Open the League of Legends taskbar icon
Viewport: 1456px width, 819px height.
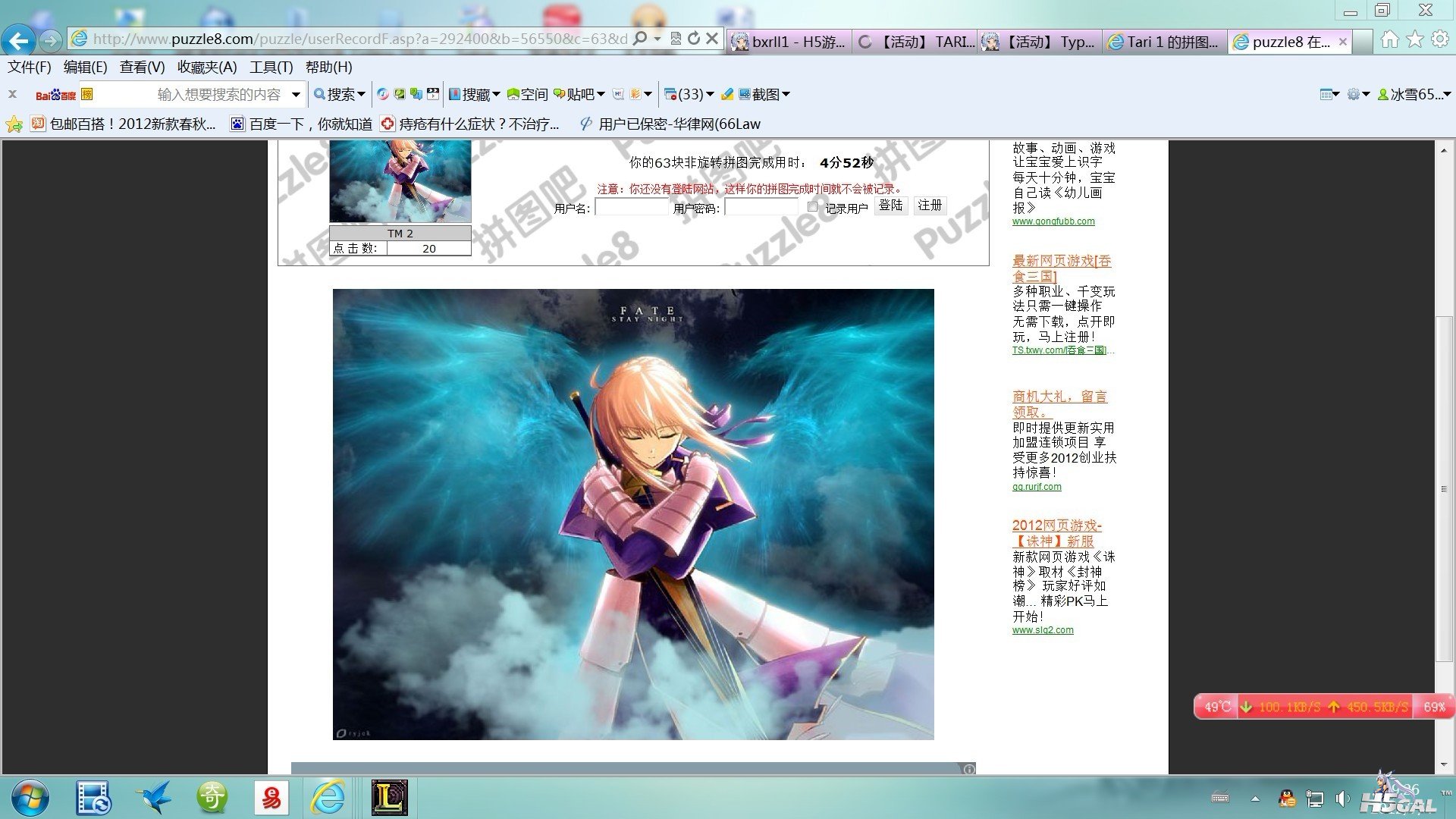(x=390, y=798)
